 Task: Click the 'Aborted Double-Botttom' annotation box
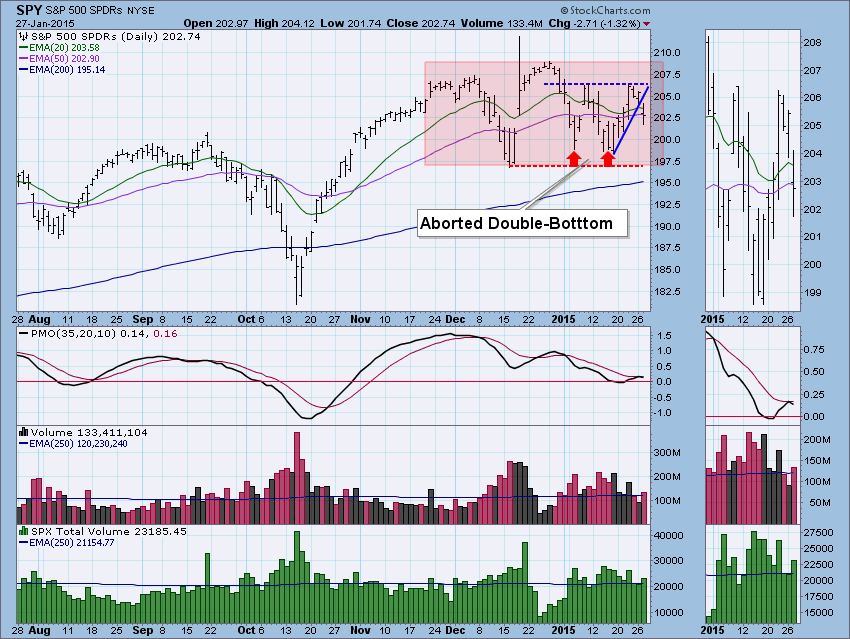(523, 223)
